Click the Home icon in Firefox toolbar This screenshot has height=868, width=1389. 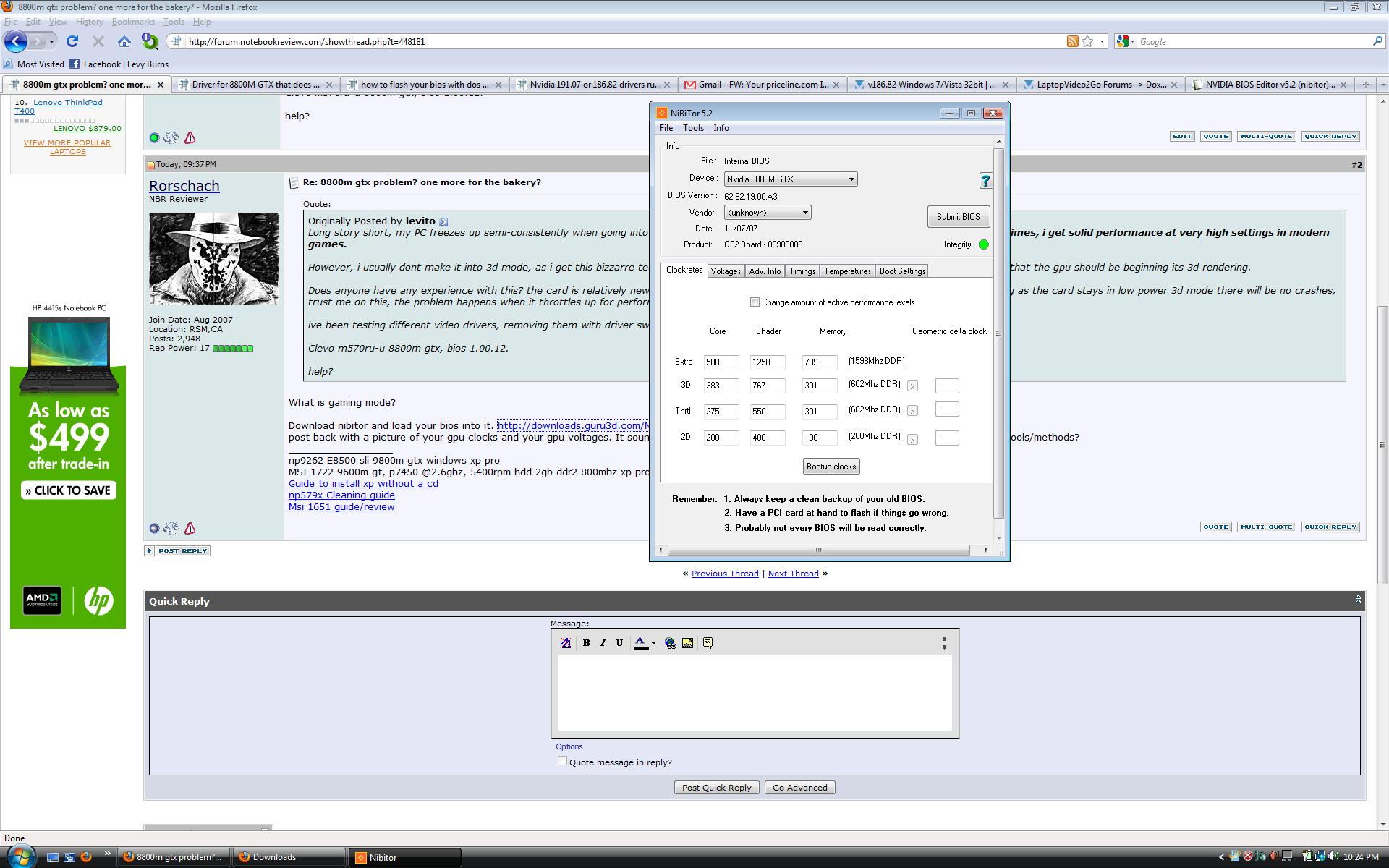tap(124, 41)
